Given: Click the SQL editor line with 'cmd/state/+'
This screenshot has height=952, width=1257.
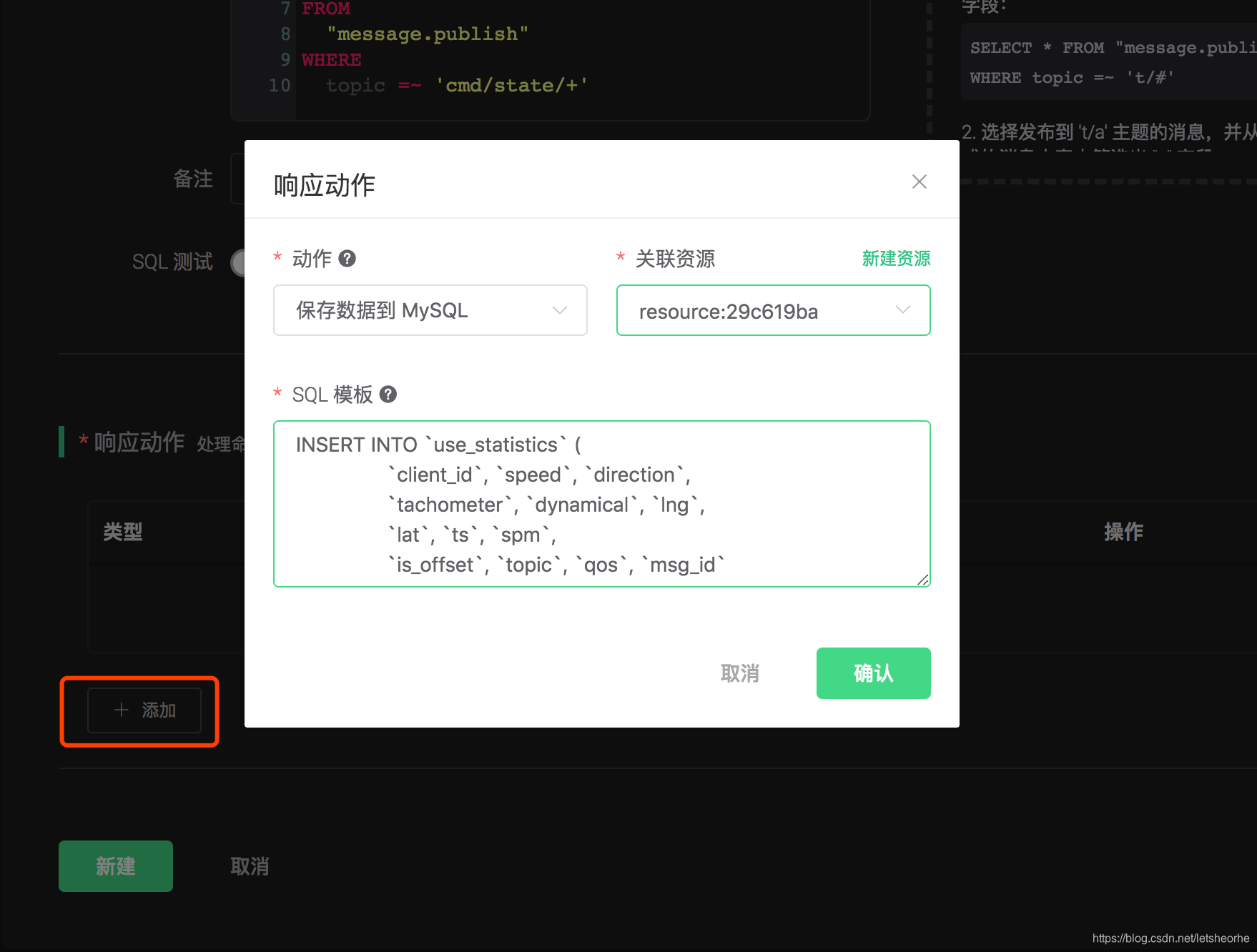Looking at the screenshot, I should point(458,86).
